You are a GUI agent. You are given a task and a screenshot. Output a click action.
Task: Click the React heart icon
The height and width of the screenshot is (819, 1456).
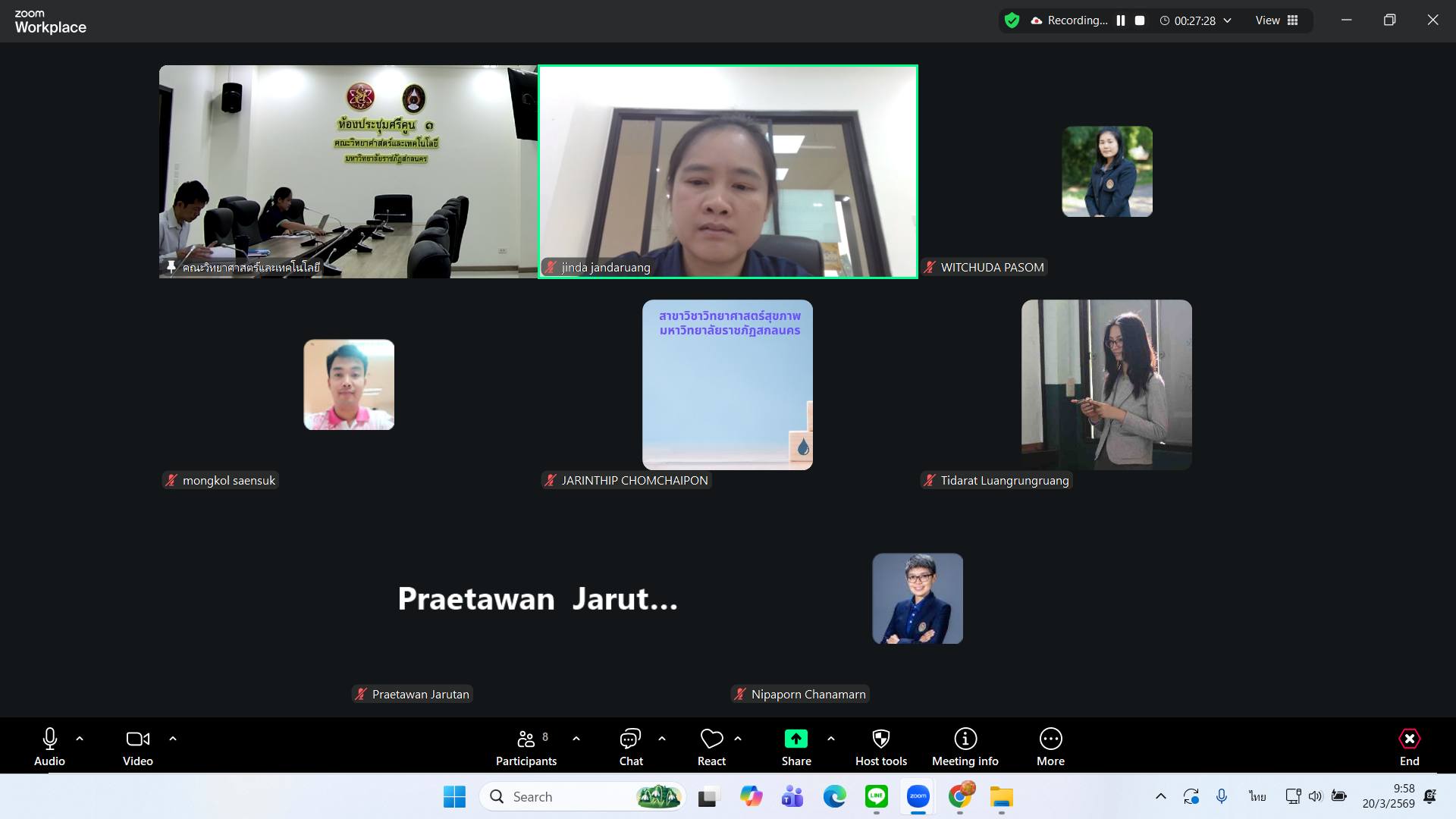pos(711,739)
